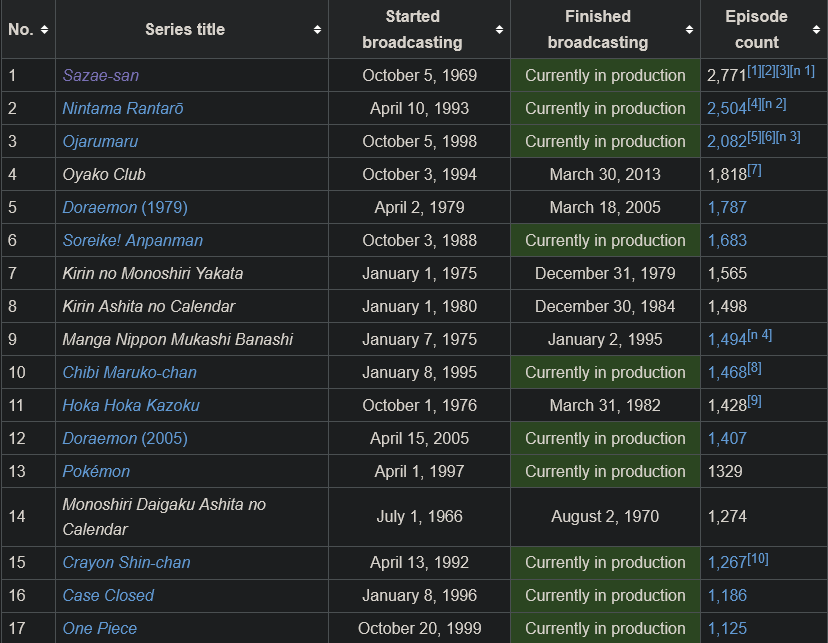This screenshot has height=643, width=828.
Task: Sort by Episode count sort arrows
Action: pyautogui.click(x=816, y=30)
